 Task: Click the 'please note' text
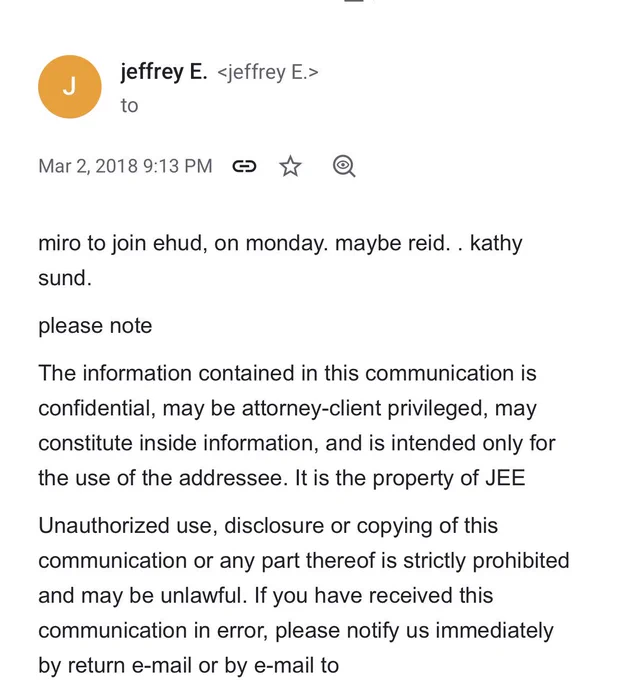pos(95,326)
